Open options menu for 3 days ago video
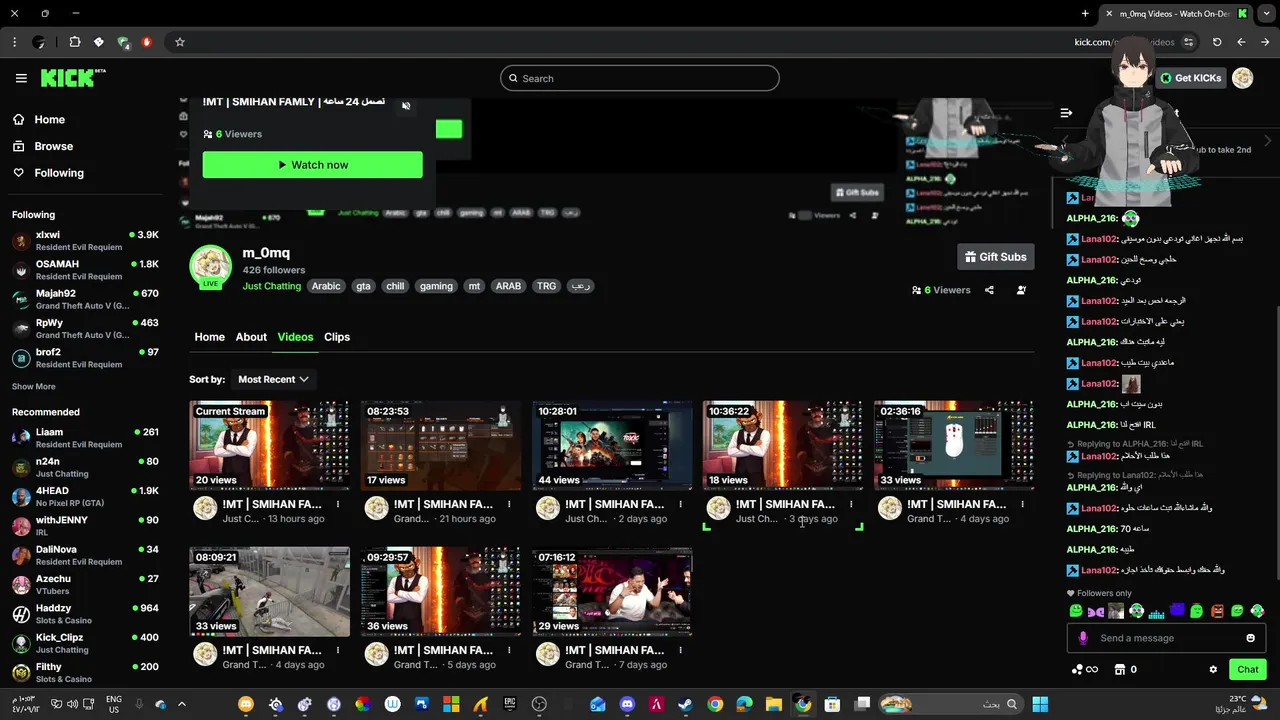The height and width of the screenshot is (720, 1280). click(851, 504)
